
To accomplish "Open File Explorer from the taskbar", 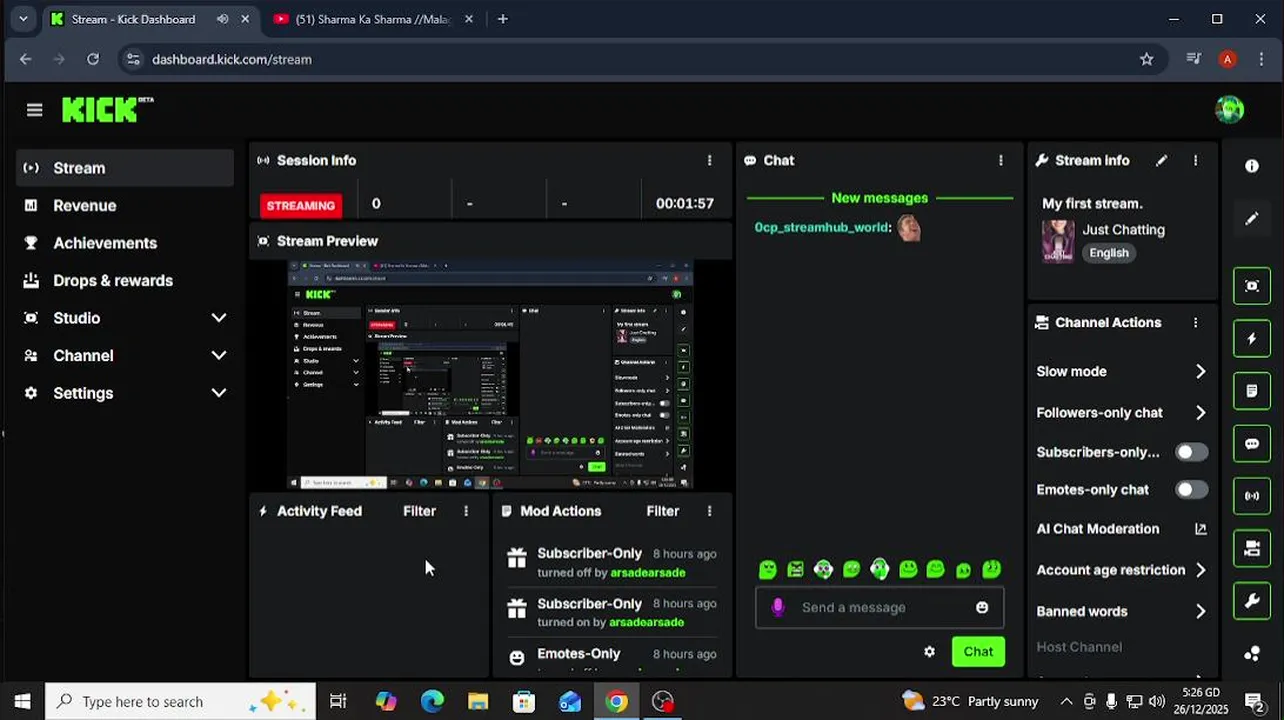I will click(478, 701).
